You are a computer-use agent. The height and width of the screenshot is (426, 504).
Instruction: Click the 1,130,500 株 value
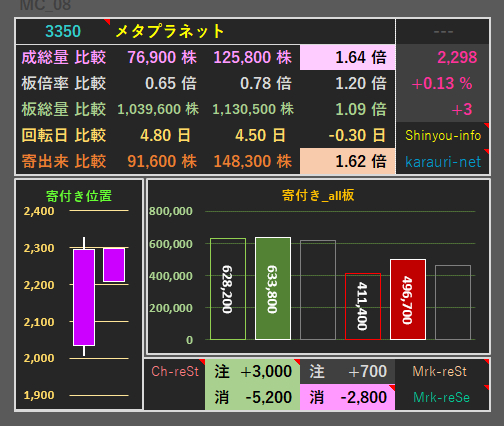(253, 109)
